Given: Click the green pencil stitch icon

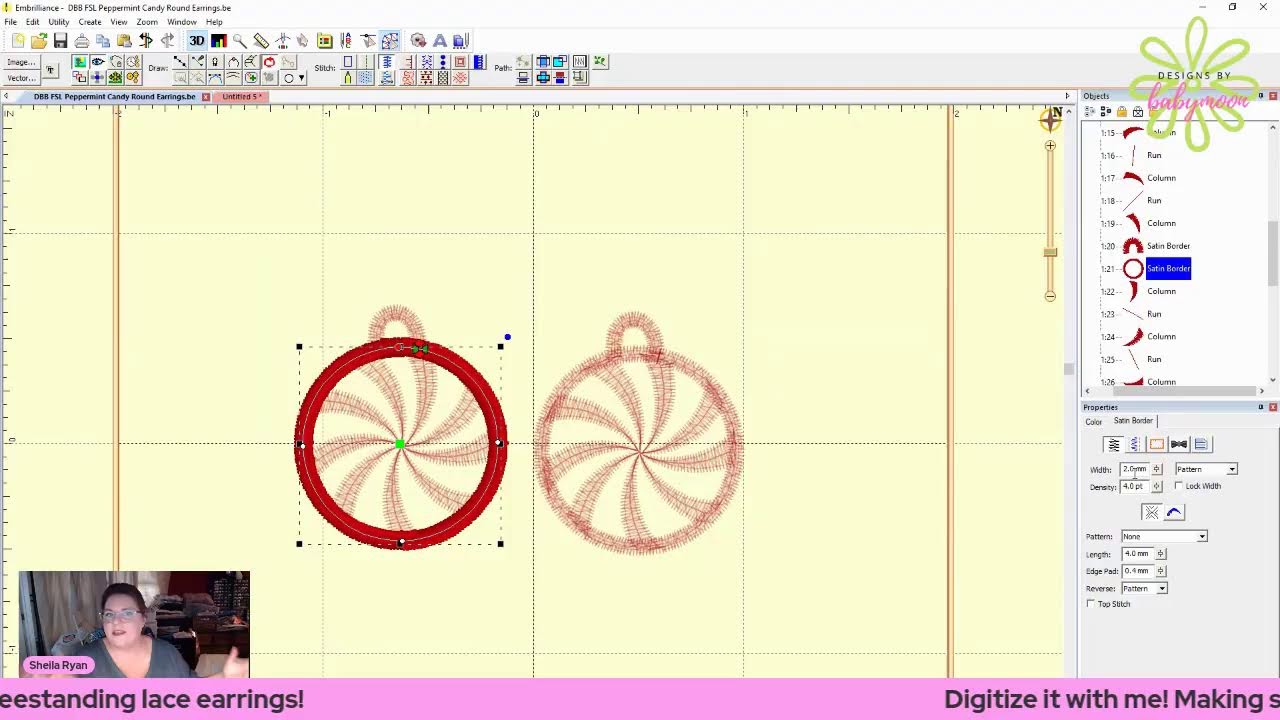Looking at the screenshot, I should 347,78.
